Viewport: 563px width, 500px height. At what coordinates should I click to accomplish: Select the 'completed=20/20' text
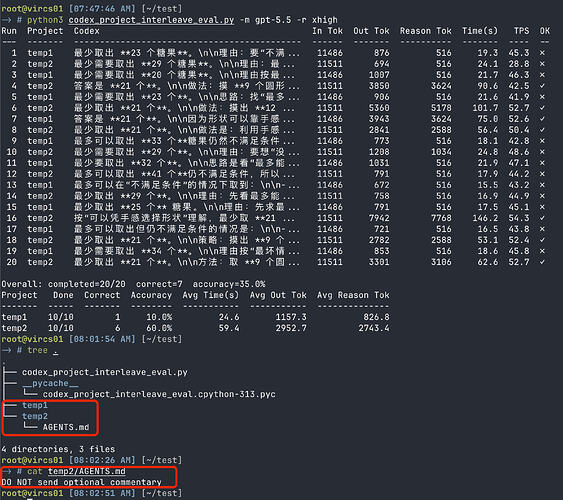87,284
